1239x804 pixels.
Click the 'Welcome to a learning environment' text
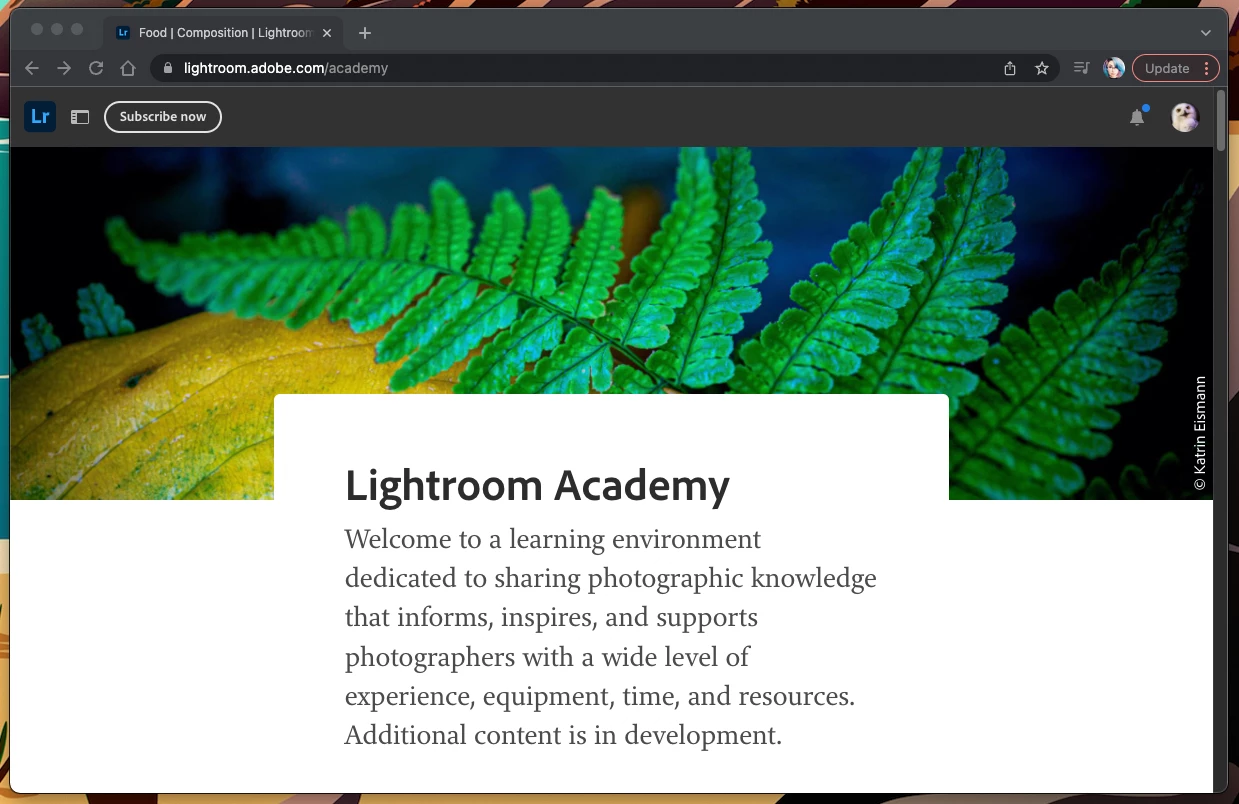[x=553, y=539]
